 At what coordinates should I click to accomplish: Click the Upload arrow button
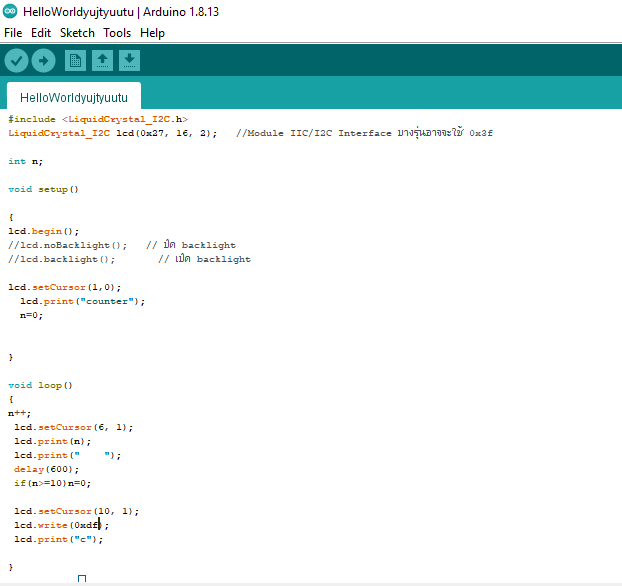43,61
